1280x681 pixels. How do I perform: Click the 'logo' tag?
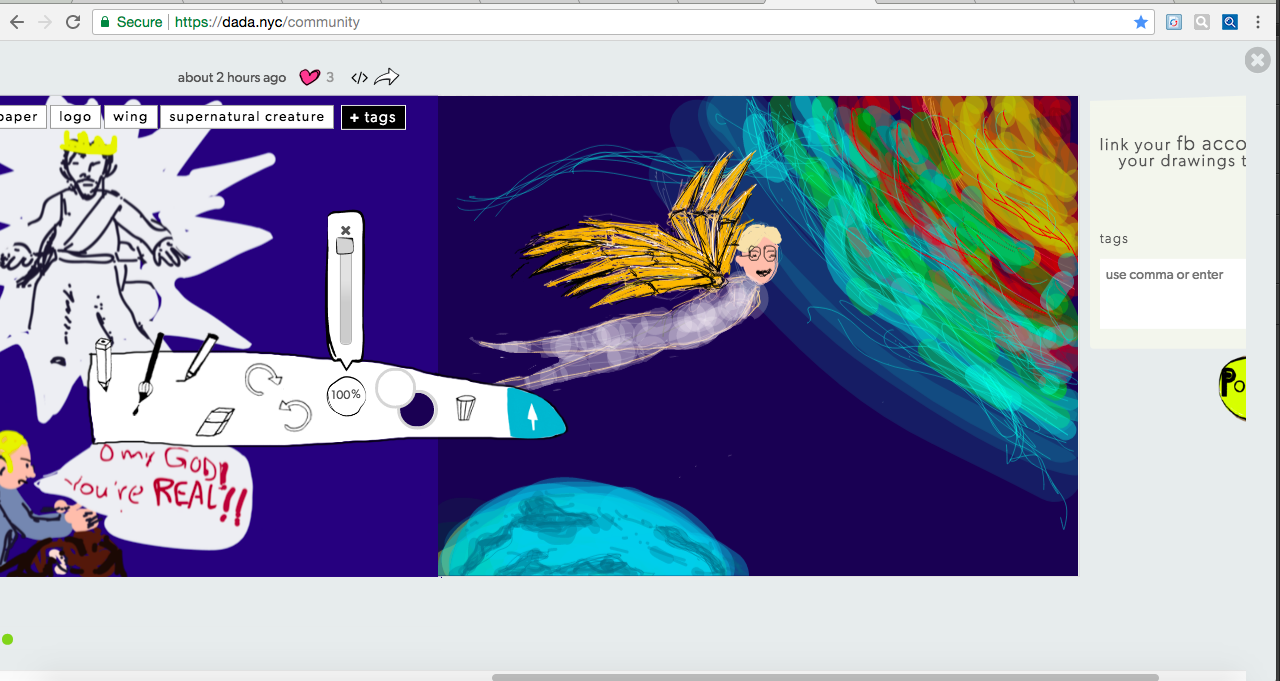coord(75,117)
